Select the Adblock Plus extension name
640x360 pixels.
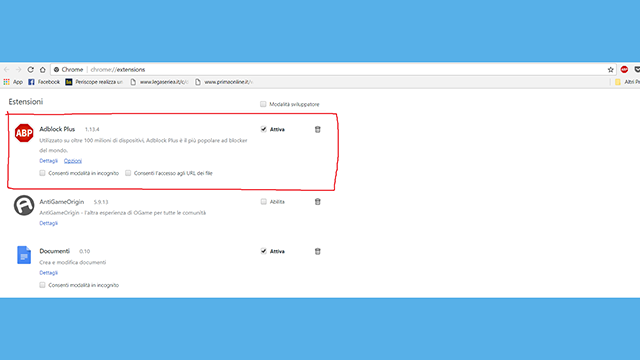57,129
